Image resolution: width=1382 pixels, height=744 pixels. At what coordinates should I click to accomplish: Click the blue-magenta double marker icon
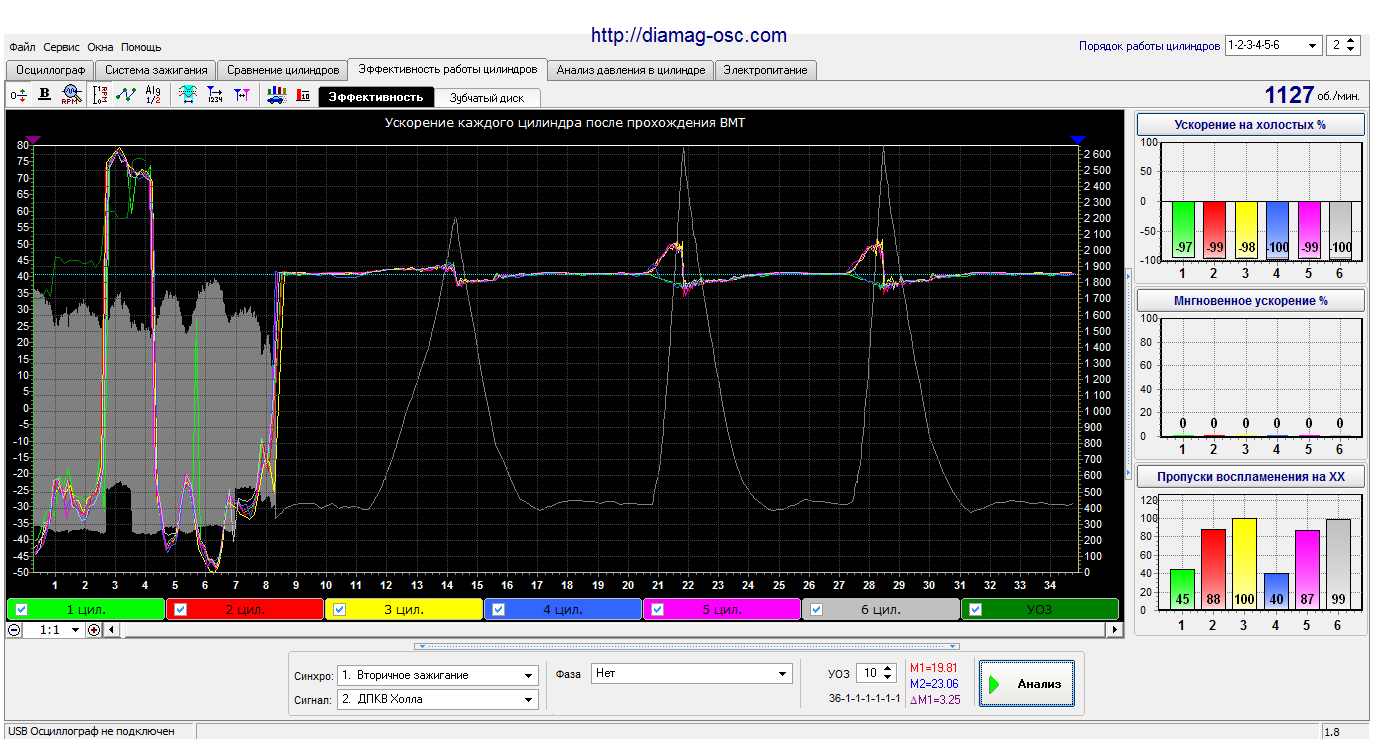(x=241, y=95)
